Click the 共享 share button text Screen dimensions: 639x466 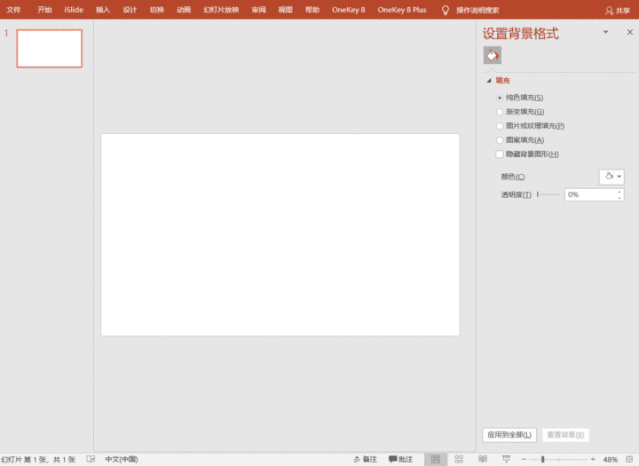(x=623, y=11)
